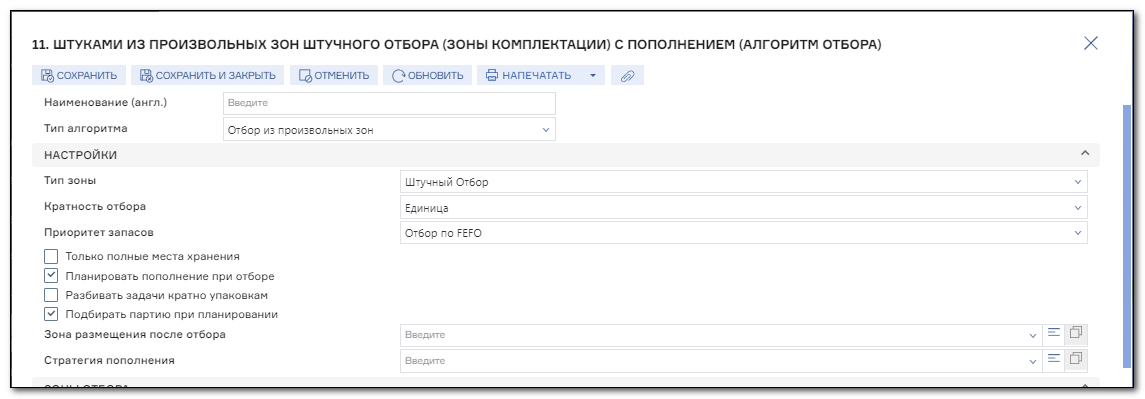Open Зона размещения после отбора dropdown arrow
This screenshot has height=399, width=1145.
coord(1033,335)
